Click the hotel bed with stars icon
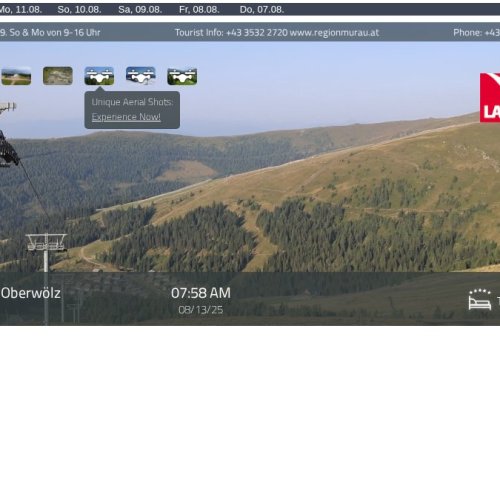Screen dimensions: 500x500 tap(480, 299)
